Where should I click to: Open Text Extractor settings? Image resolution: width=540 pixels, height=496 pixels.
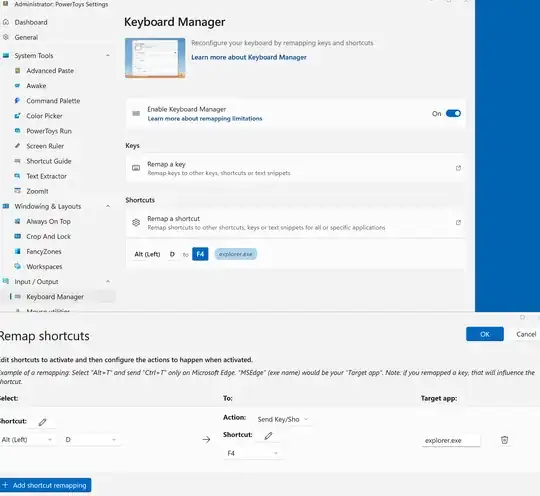46,176
